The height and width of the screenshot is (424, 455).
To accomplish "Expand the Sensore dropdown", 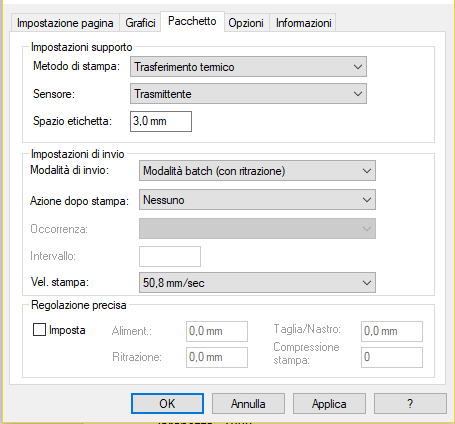I will point(248,94).
